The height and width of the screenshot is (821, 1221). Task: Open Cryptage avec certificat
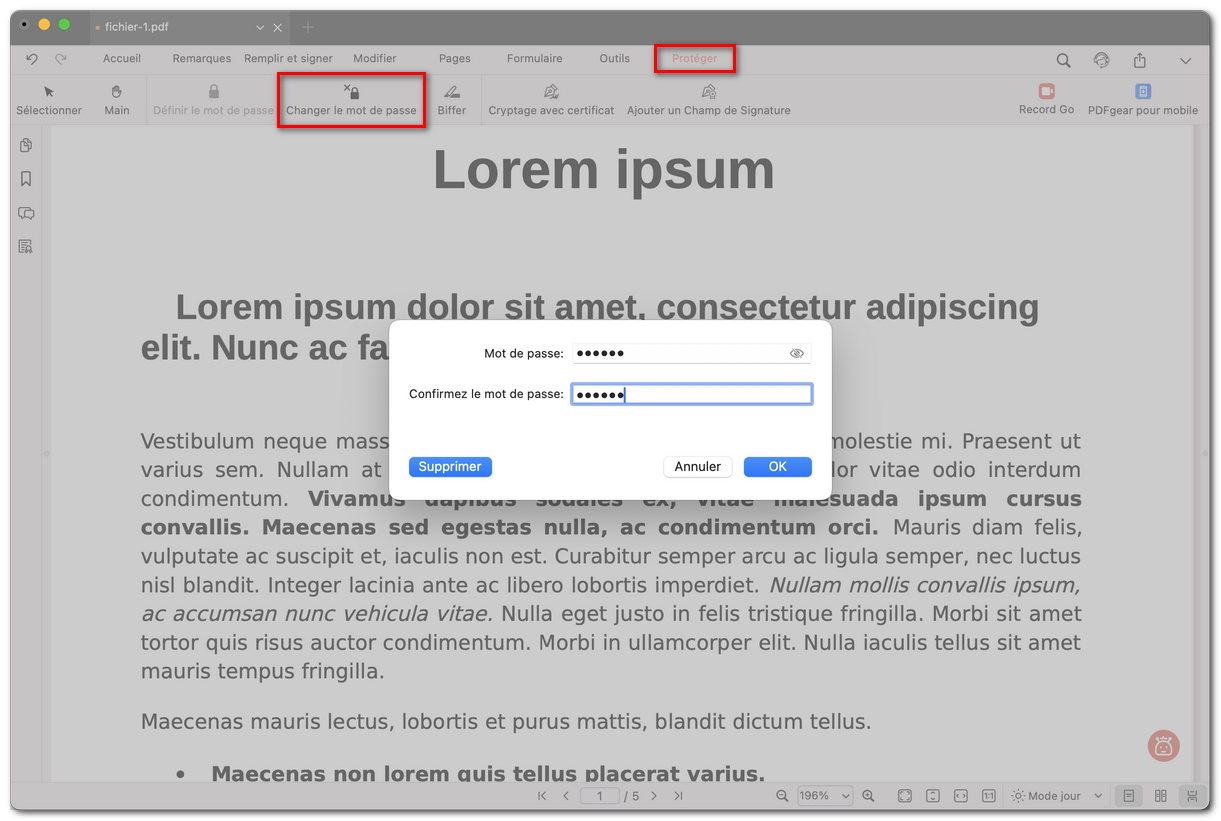coord(551,99)
